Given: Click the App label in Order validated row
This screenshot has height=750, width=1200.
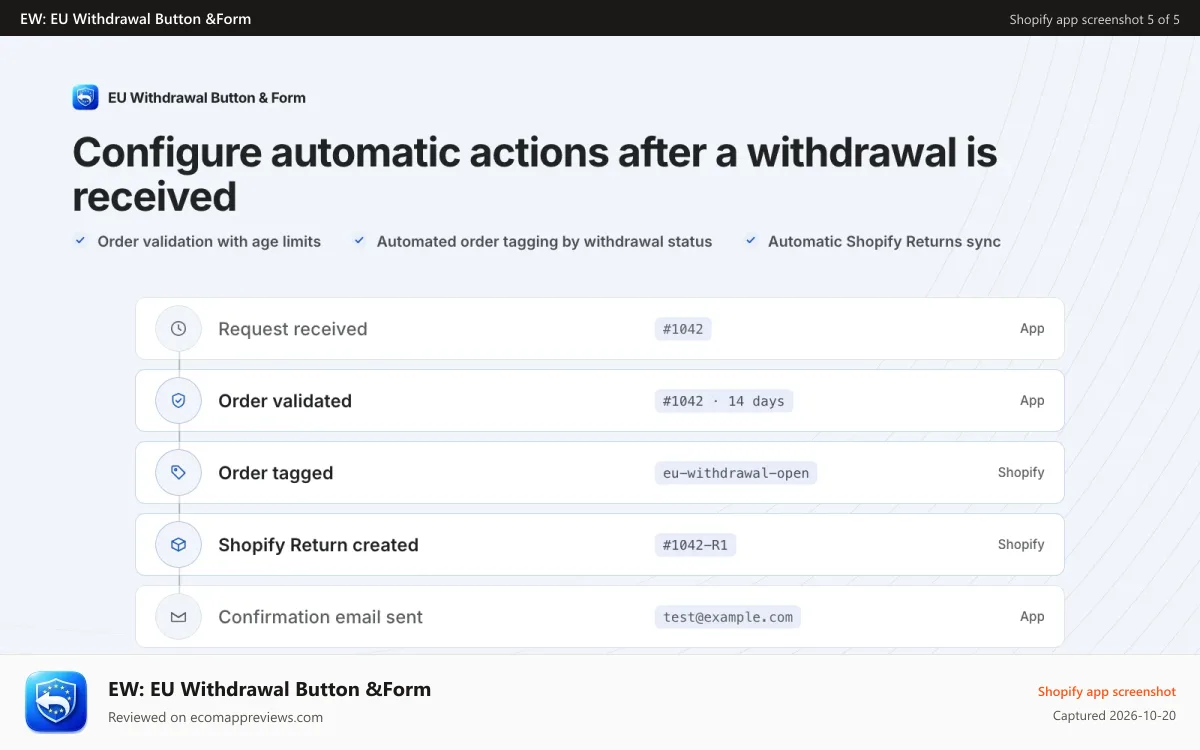Looking at the screenshot, I should coord(1032,400).
